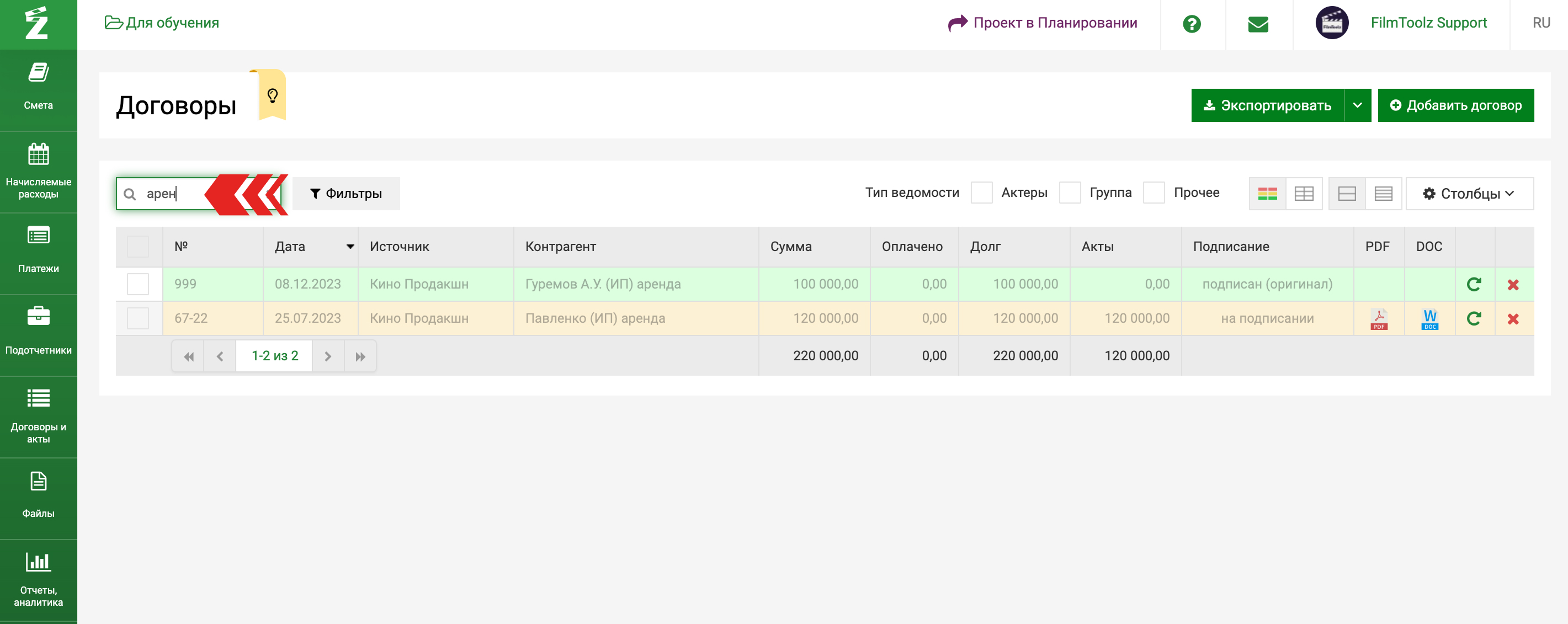Open the Столбцы columns dropdown
The width and height of the screenshot is (1568, 624).
pyautogui.click(x=1469, y=194)
